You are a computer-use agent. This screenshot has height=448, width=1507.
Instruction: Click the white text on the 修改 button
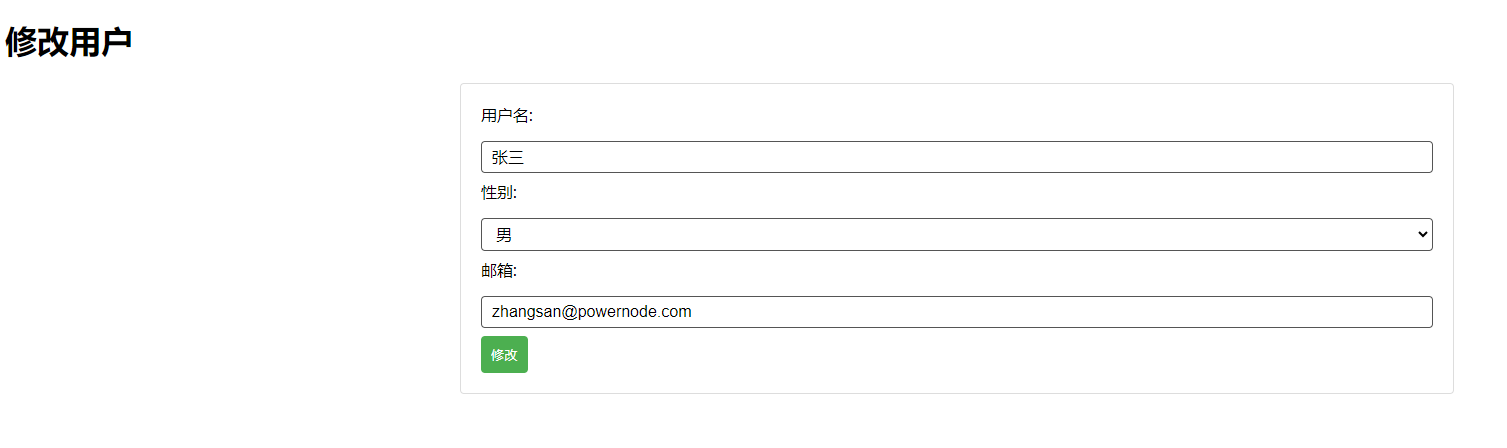coord(504,355)
